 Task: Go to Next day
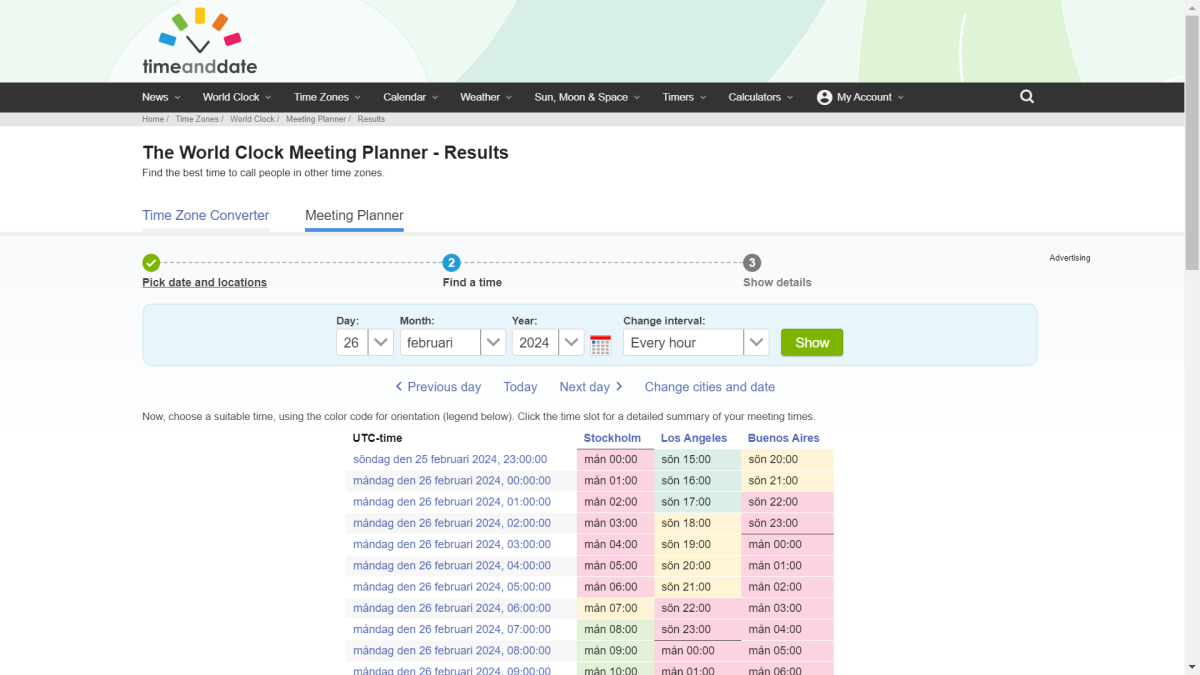tap(591, 387)
